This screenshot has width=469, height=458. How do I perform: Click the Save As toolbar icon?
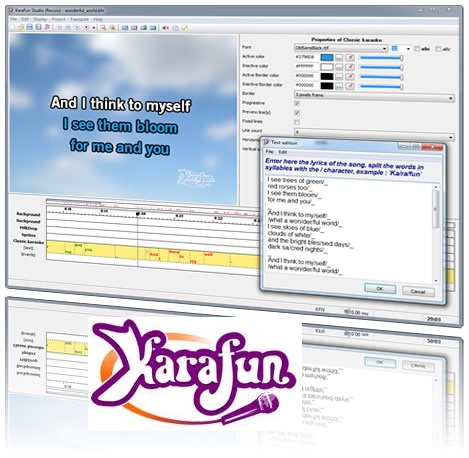(38, 27)
